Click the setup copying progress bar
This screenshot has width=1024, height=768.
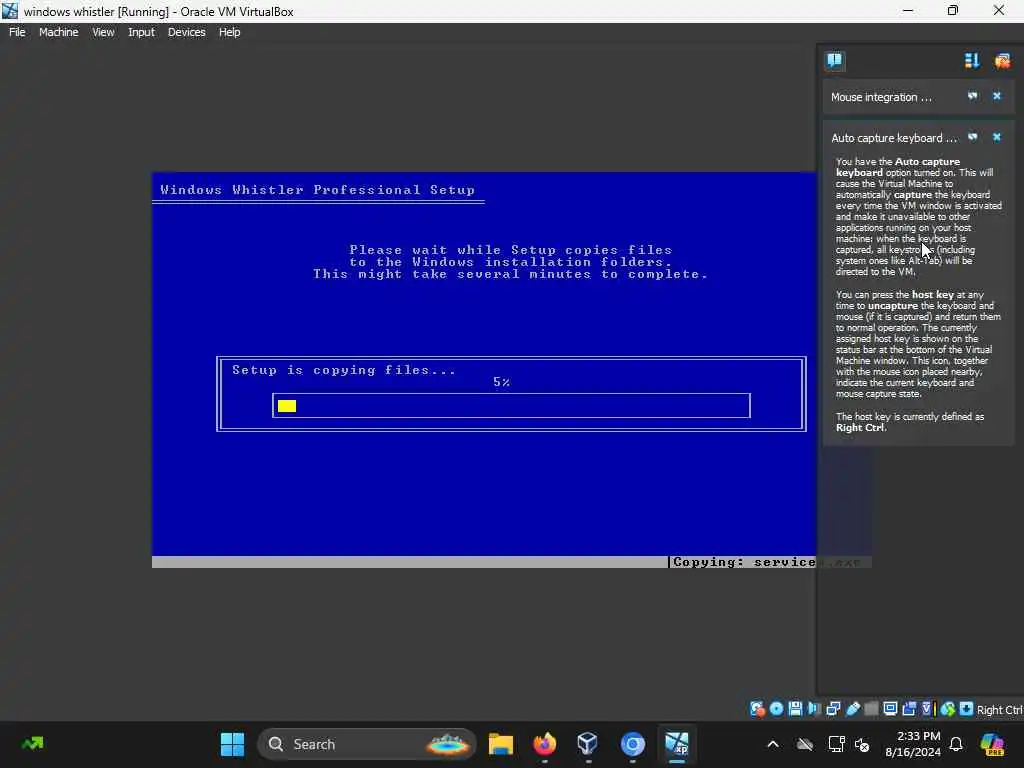tap(511, 406)
